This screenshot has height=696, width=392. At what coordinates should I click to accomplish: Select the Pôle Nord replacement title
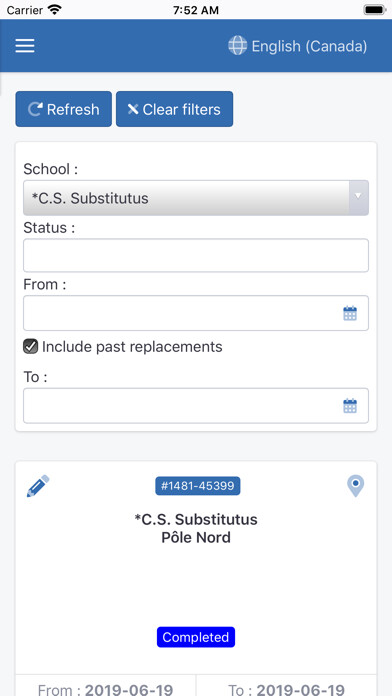click(x=196, y=538)
